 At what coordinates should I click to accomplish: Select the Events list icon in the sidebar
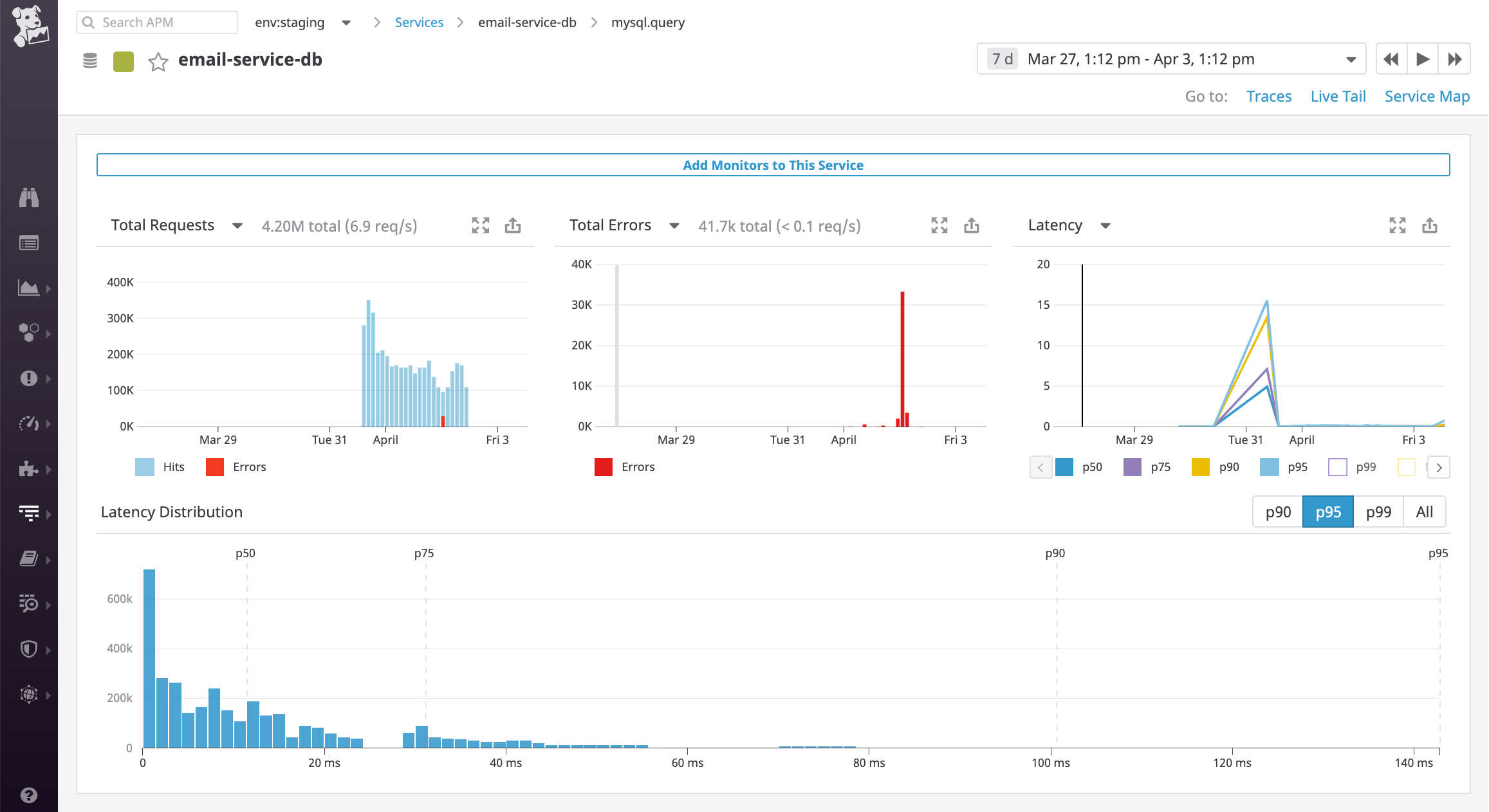point(29,243)
